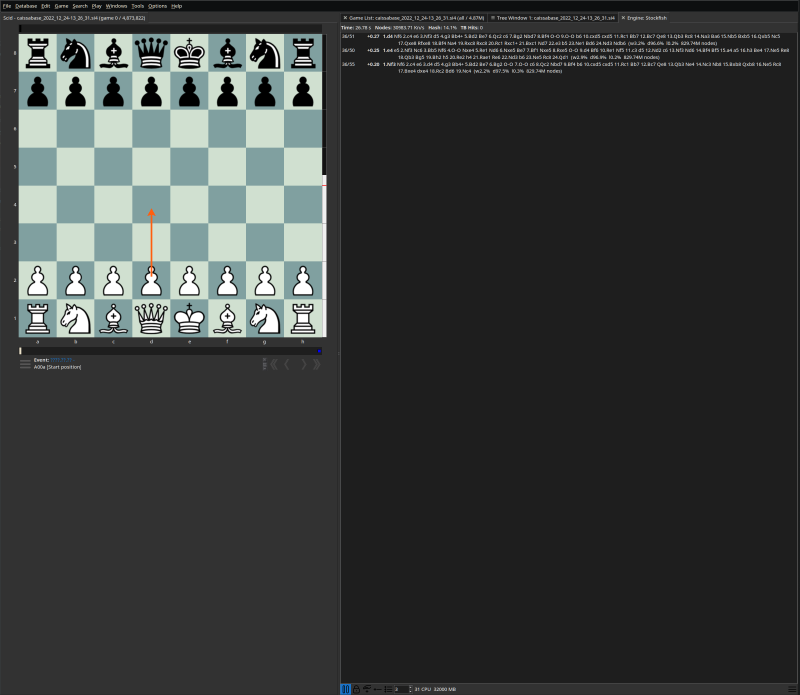
Task: Open the File menu
Action: [x=7, y=6]
